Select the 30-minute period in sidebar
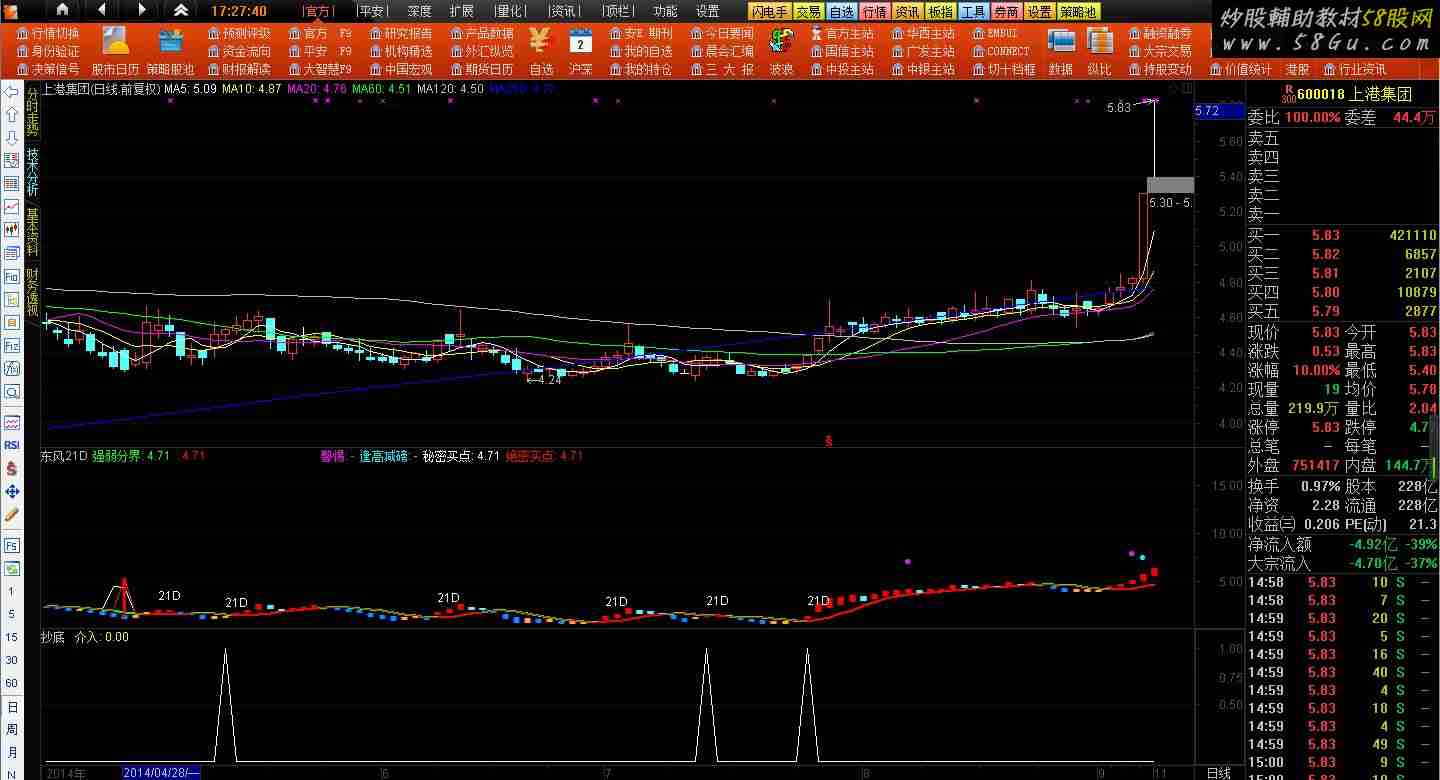This screenshot has width=1440, height=780. click(x=12, y=660)
